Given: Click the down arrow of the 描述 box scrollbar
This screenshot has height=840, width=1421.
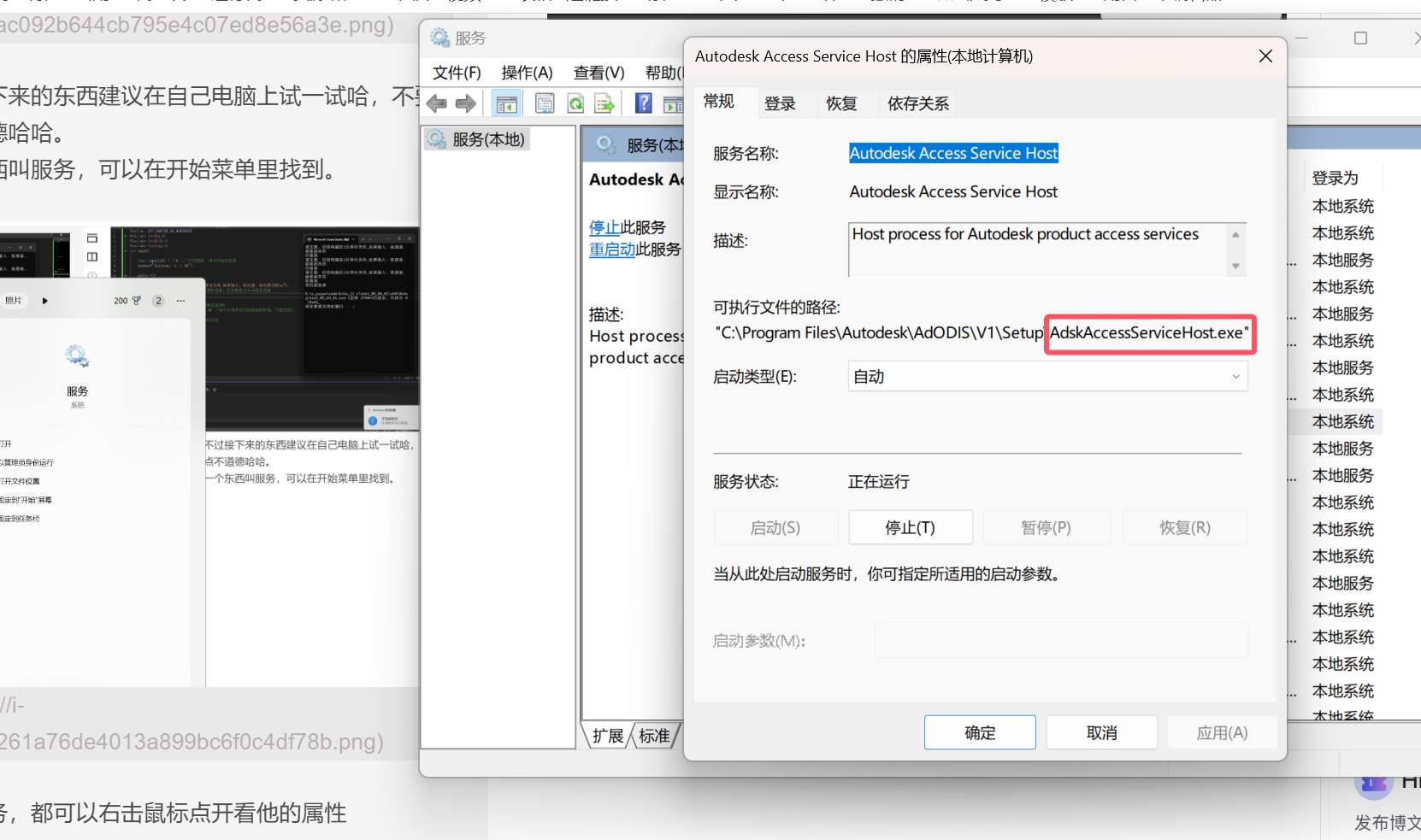Looking at the screenshot, I should pyautogui.click(x=1235, y=266).
